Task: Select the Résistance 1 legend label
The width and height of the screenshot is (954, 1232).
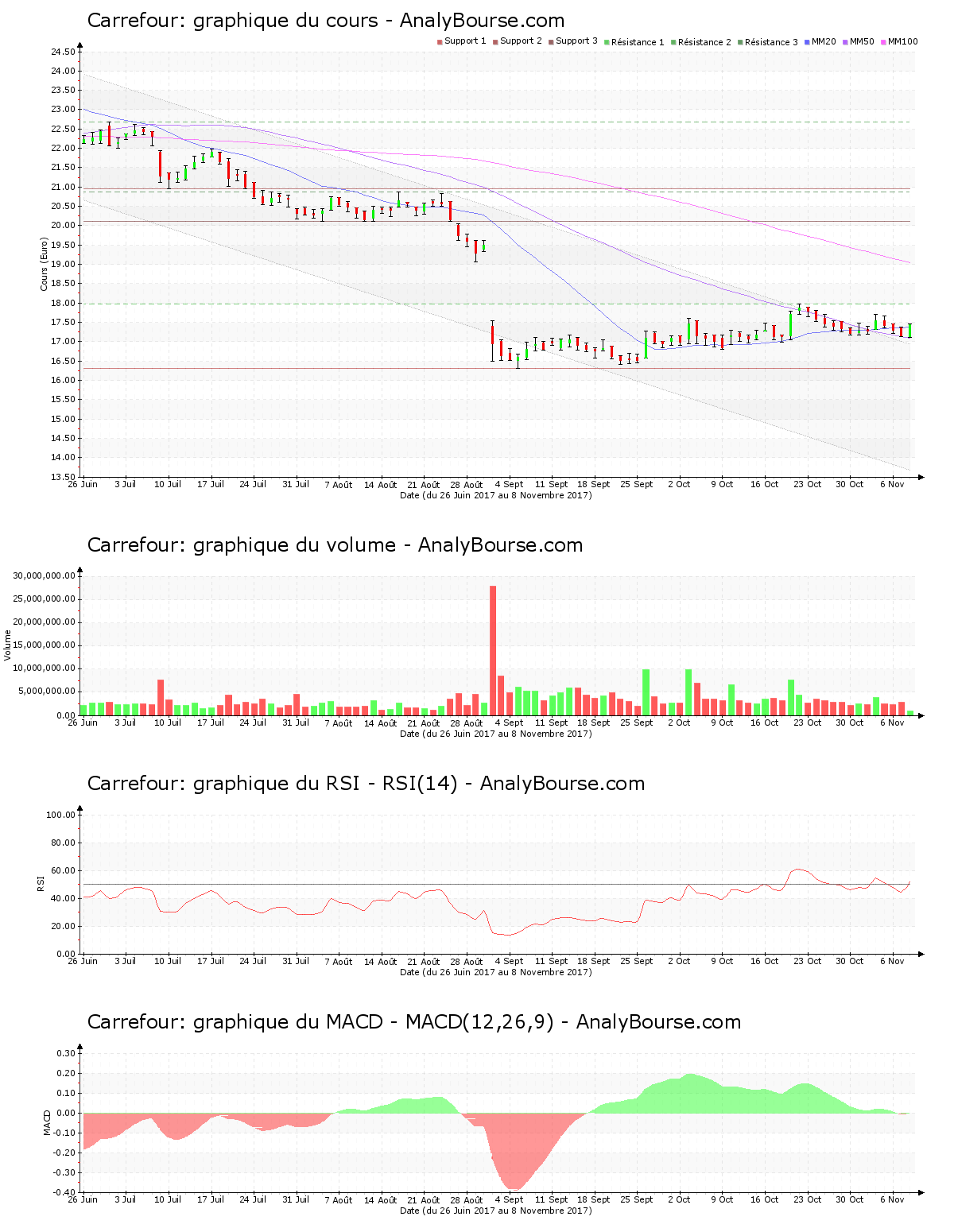Action: point(638,42)
